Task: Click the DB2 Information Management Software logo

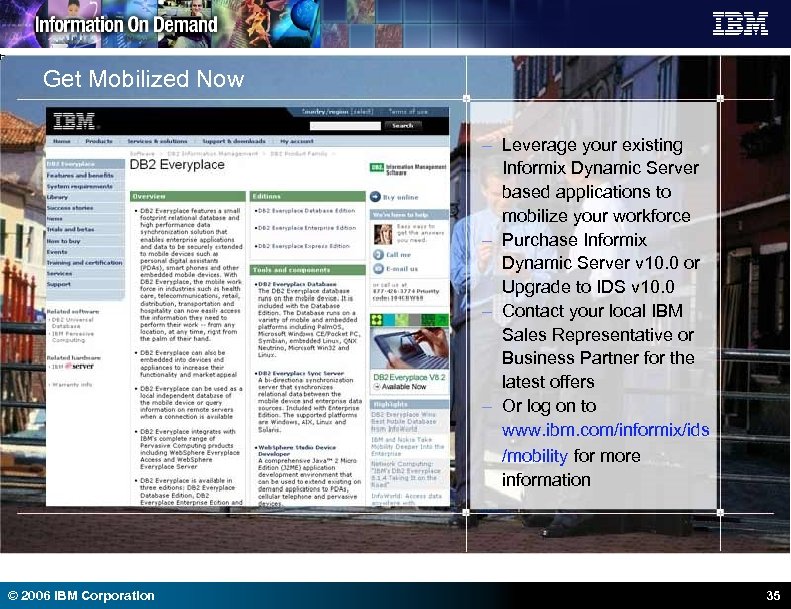Action: pos(408,169)
